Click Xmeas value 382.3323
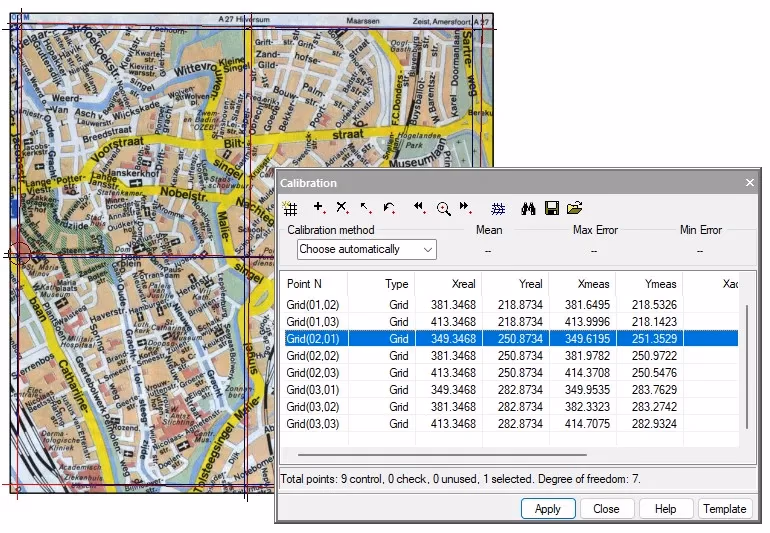This screenshot has height=533, width=770. (x=587, y=407)
